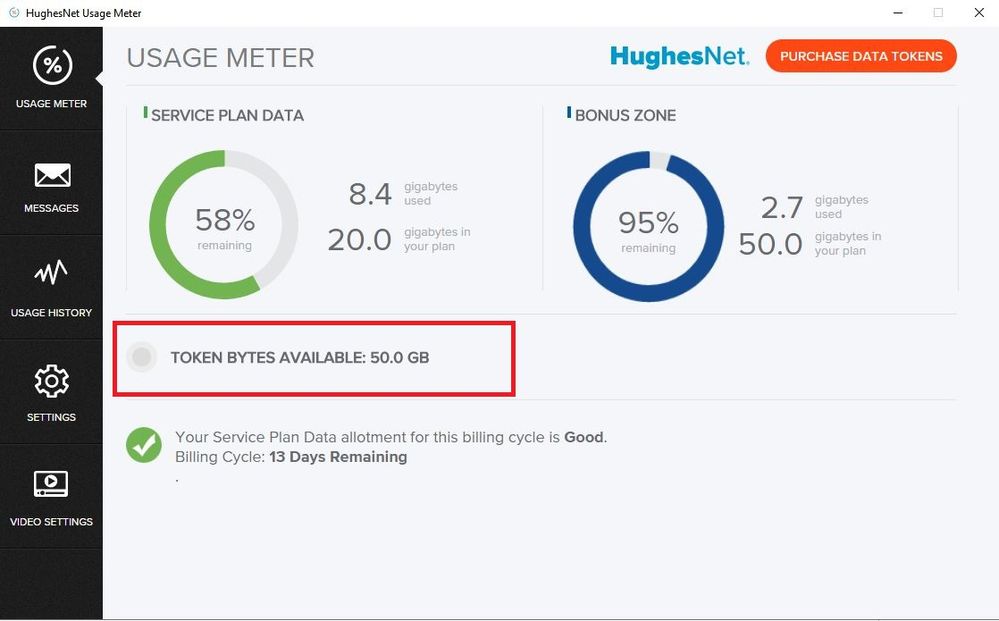Open the Messages envelope icon
Screen dimensions: 999x621
pos(52,176)
